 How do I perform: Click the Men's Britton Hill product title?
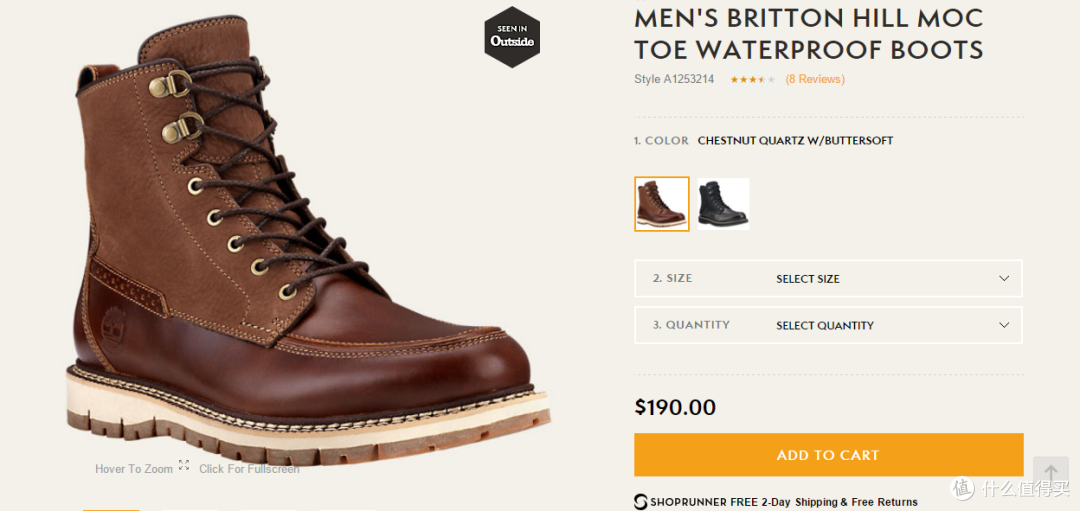(x=809, y=34)
